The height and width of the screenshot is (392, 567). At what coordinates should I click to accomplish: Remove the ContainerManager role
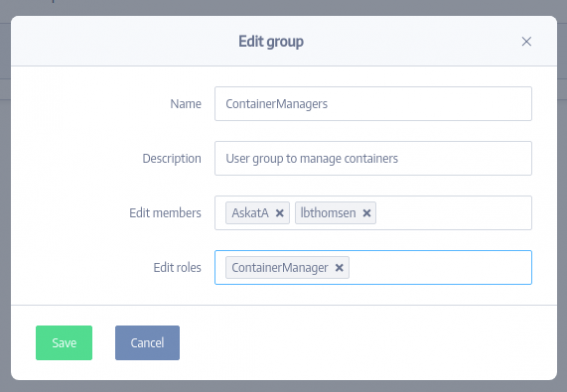[x=339, y=268]
